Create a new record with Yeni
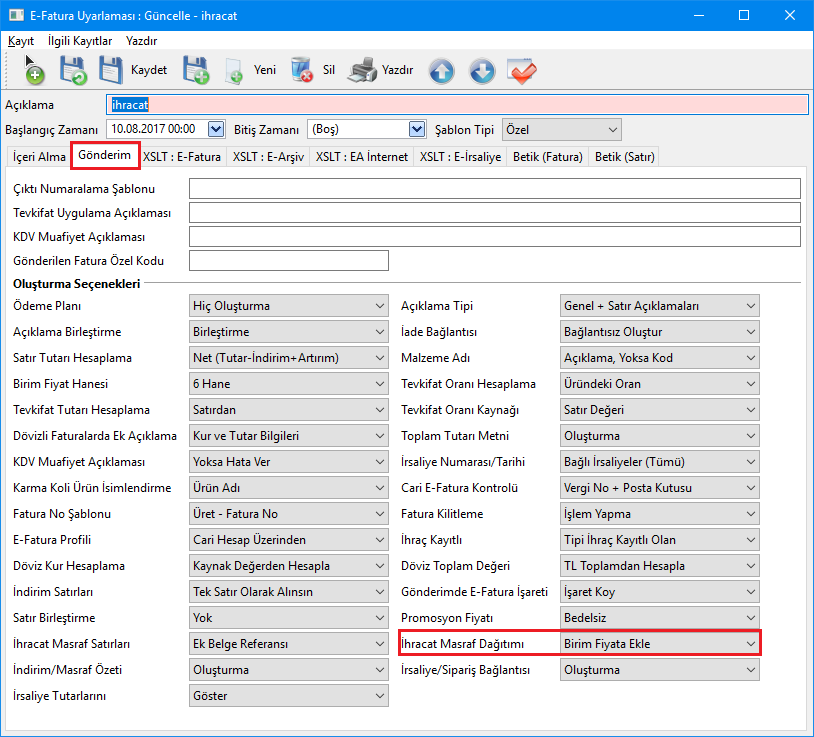 [x=250, y=71]
